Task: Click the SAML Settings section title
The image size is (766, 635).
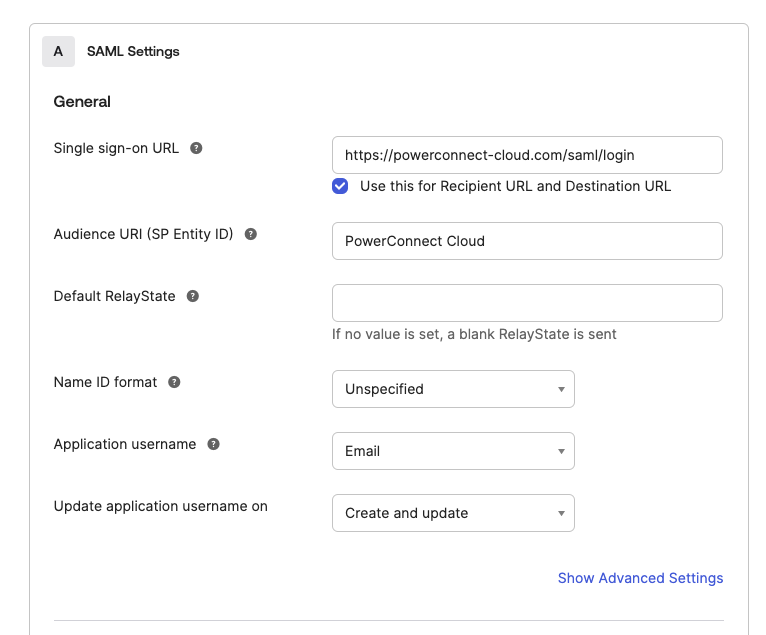Action: (133, 51)
